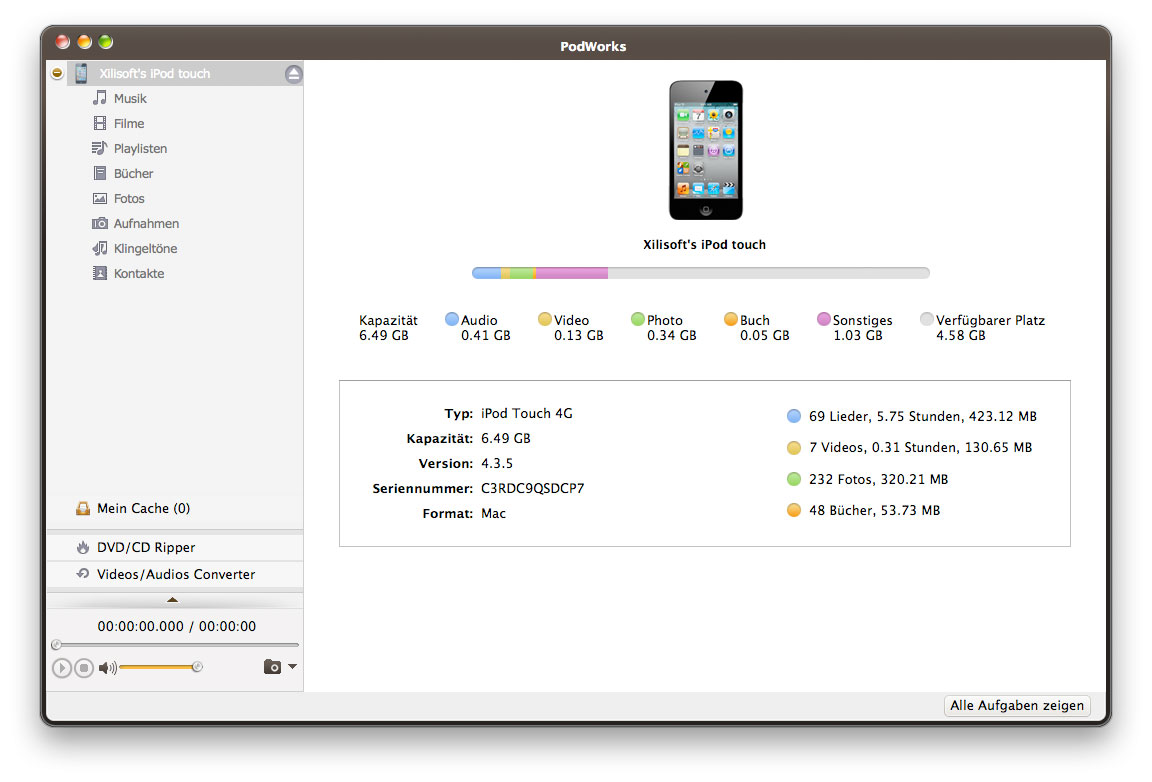Click the Aufnahmen camera icon

(x=100, y=223)
